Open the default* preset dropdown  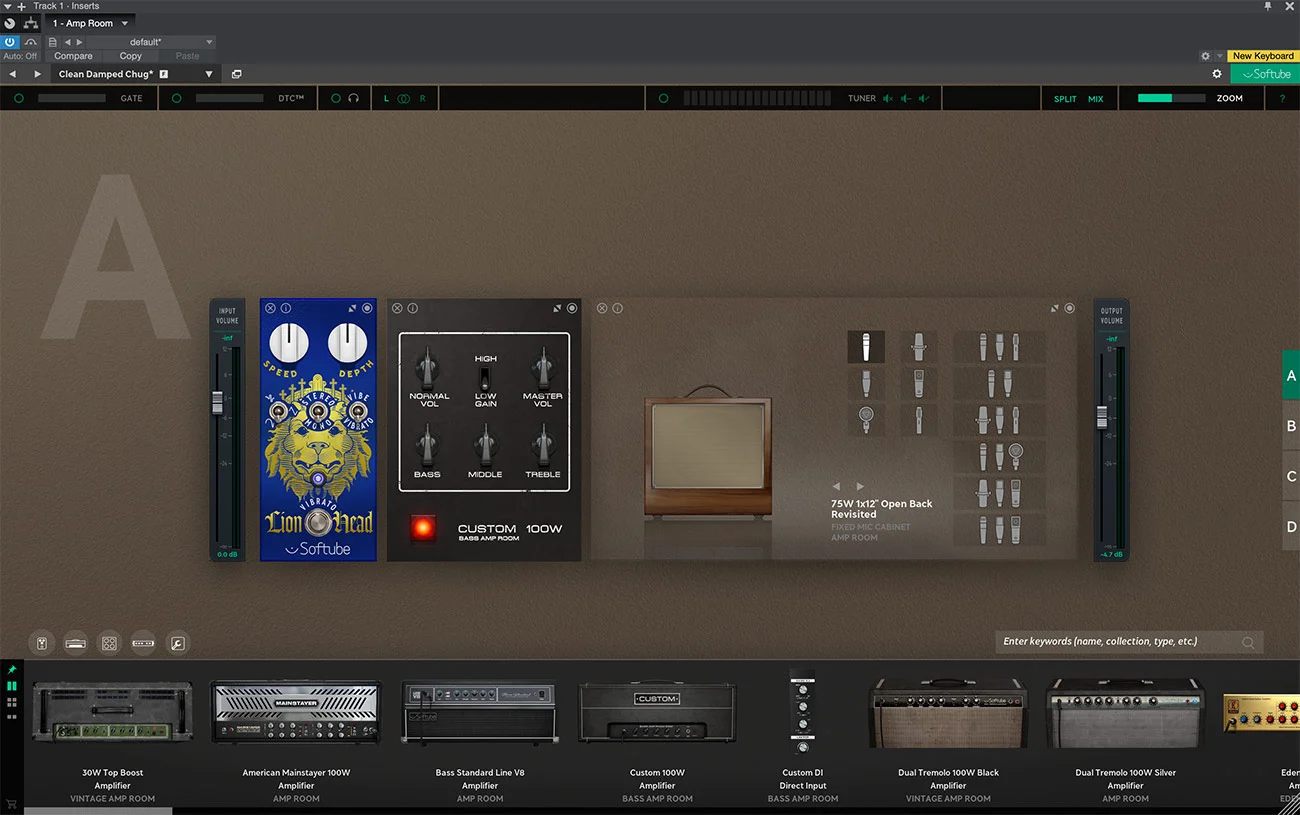[152, 42]
